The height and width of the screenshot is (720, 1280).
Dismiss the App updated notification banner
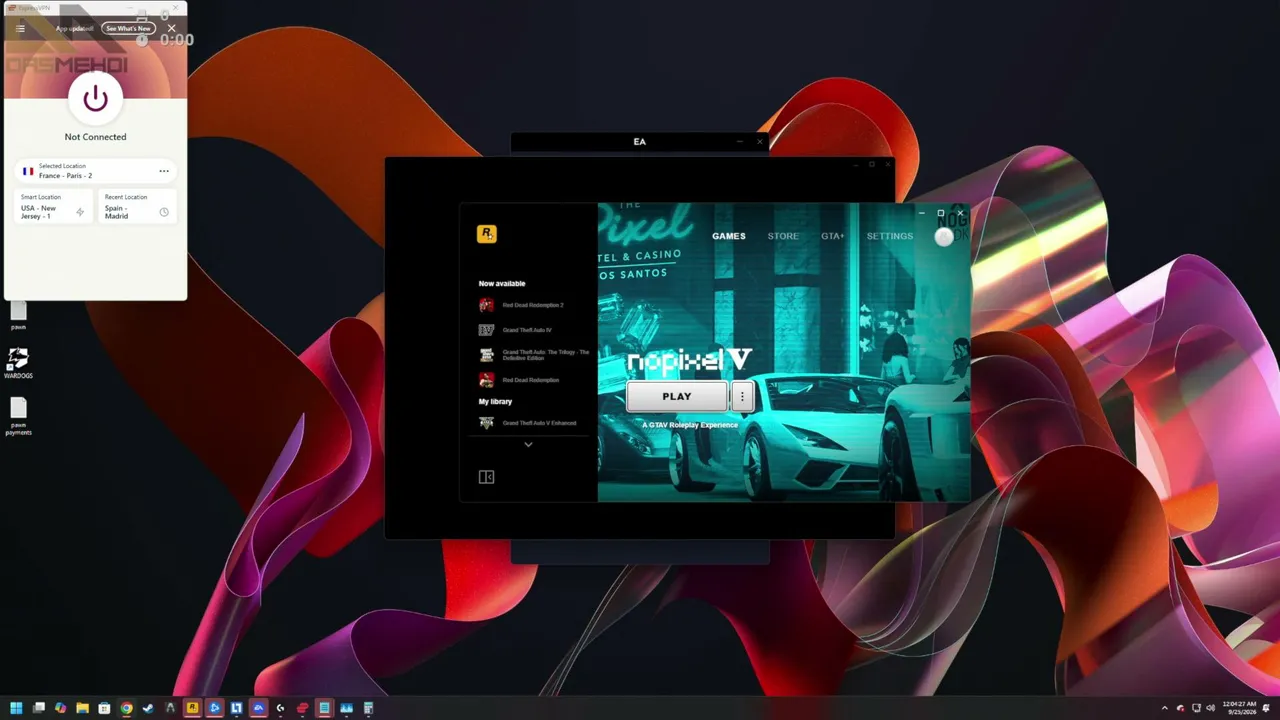coord(172,28)
